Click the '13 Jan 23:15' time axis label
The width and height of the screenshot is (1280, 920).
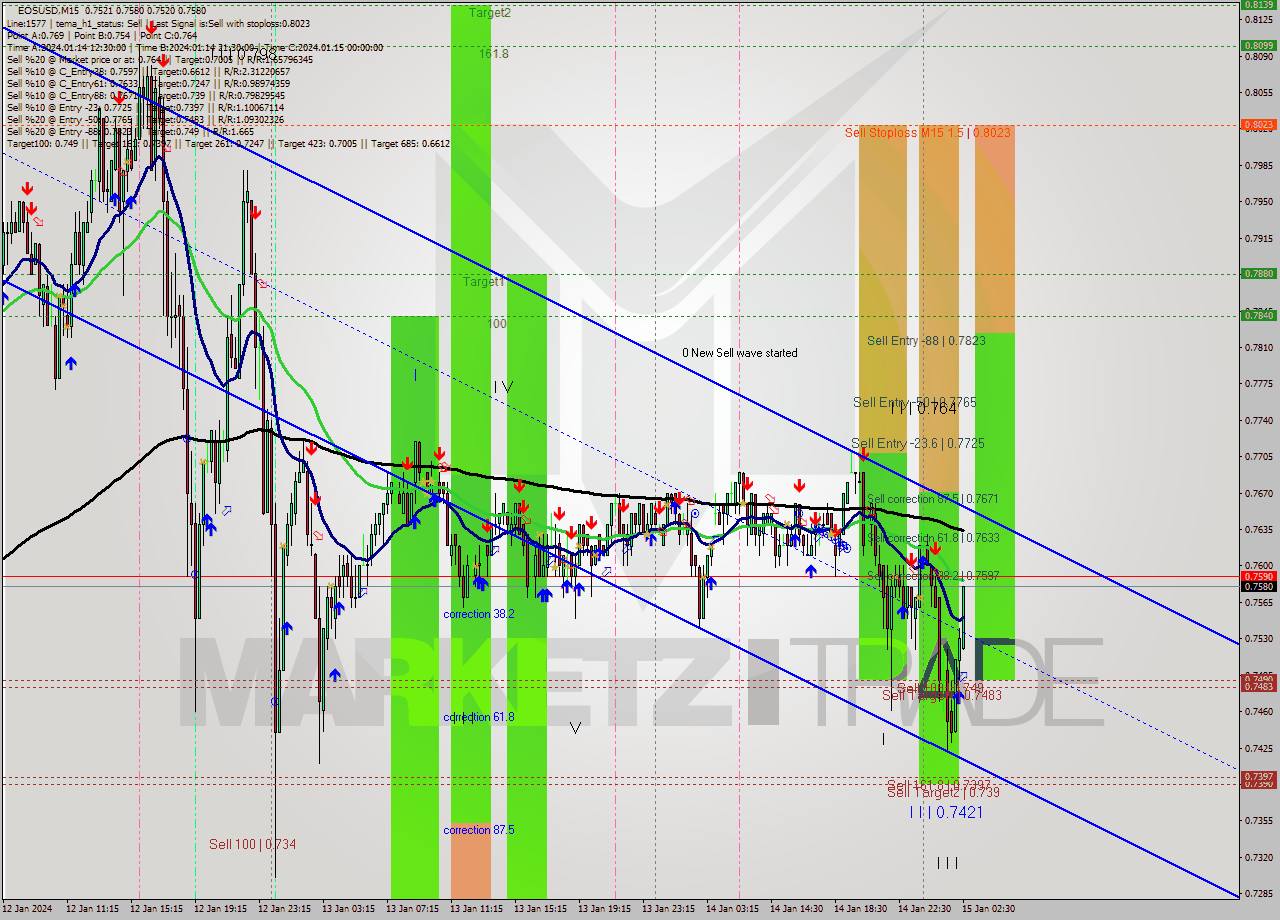point(669,910)
